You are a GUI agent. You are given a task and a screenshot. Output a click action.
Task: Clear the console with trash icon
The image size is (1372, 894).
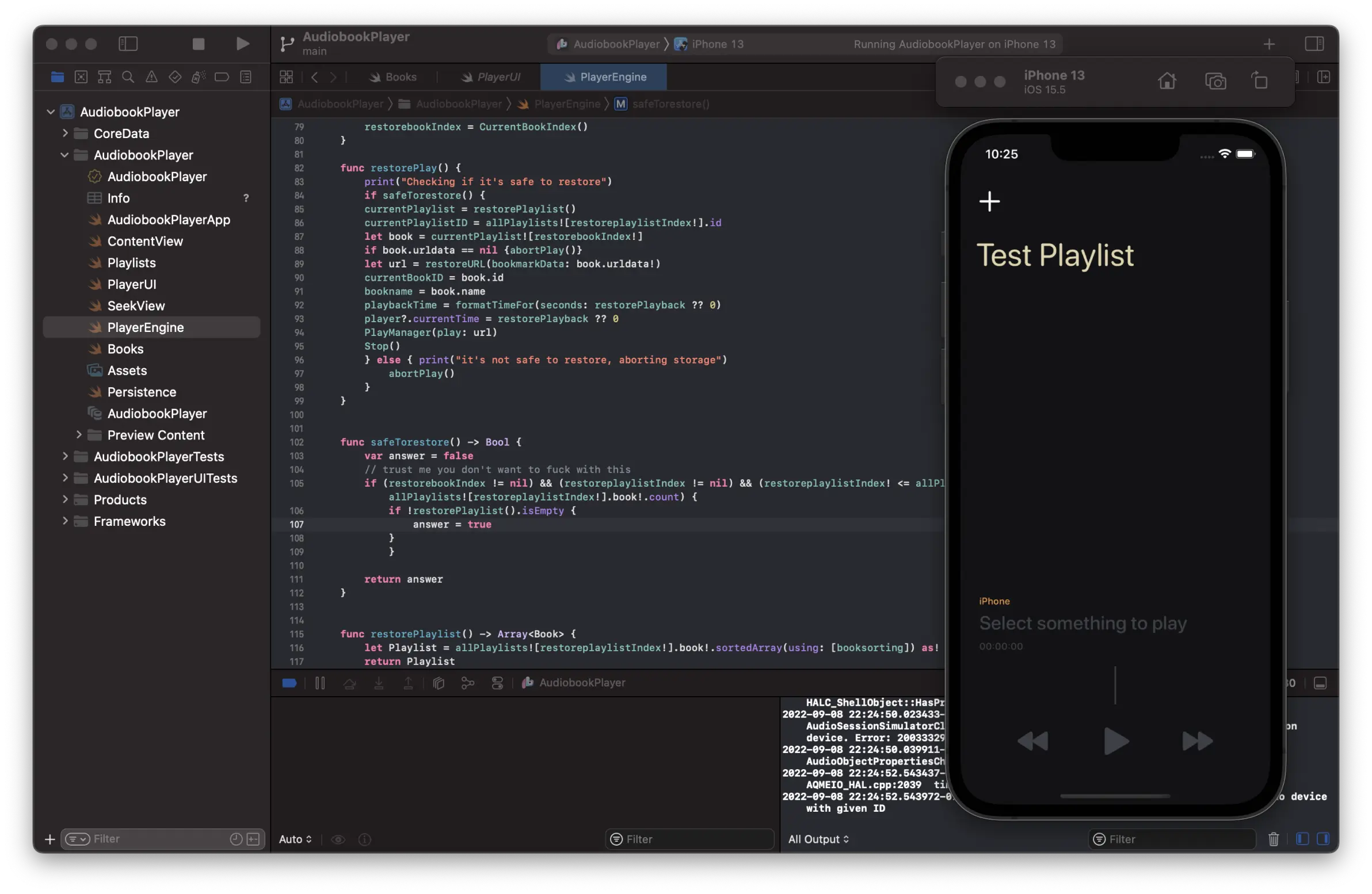pyautogui.click(x=1274, y=839)
